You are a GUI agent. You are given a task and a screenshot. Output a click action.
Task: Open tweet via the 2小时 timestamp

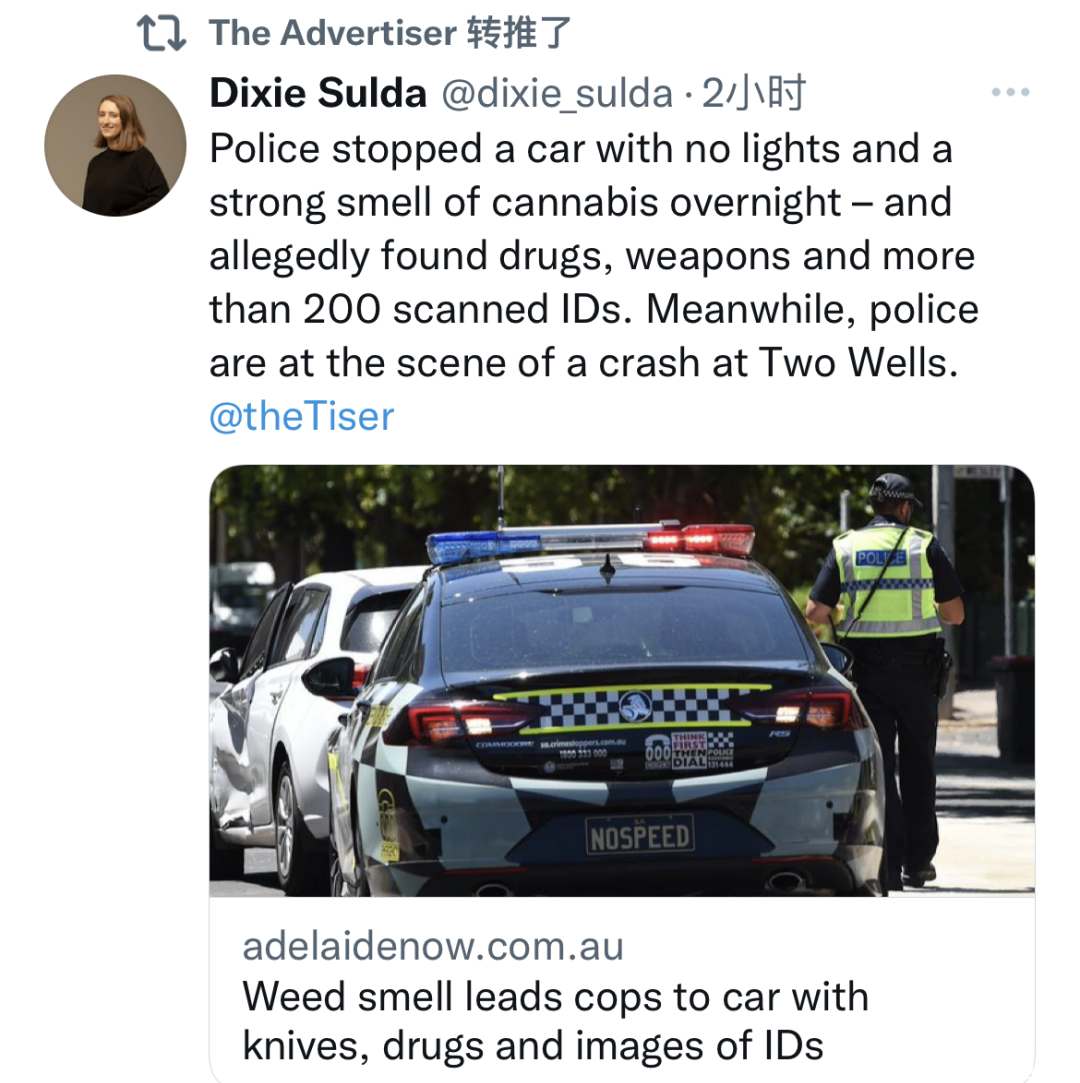753,93
